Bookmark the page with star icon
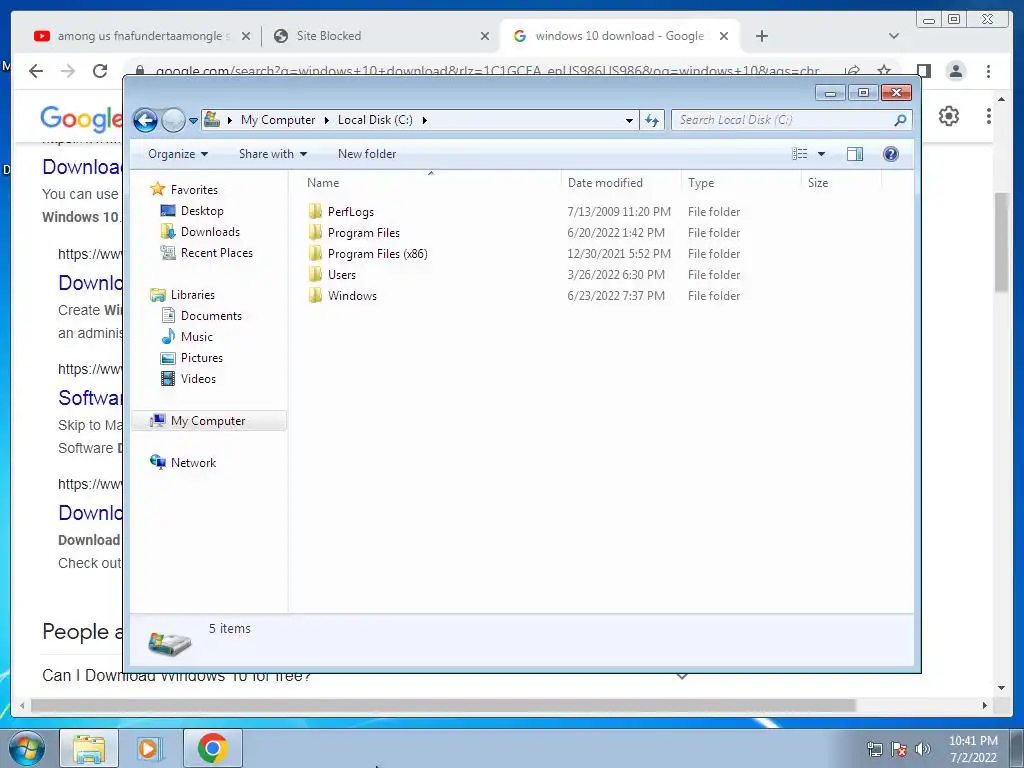Viewport: 1024px width, 768px height. coord(884,71)
